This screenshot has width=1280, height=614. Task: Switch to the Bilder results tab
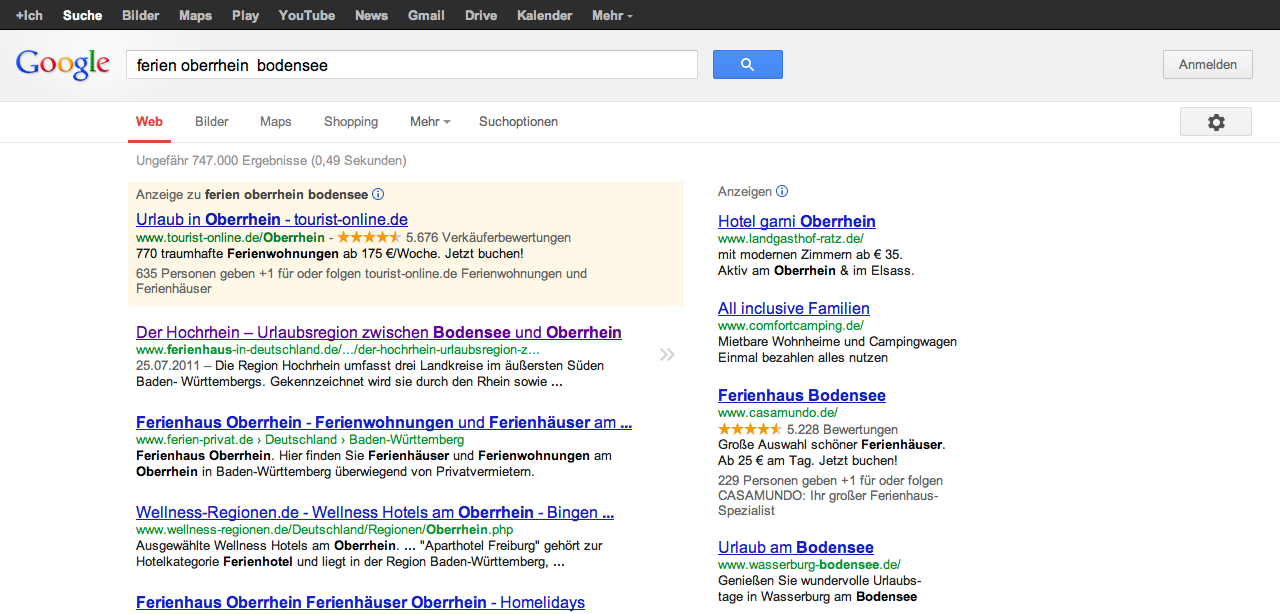tap(212, 122)
